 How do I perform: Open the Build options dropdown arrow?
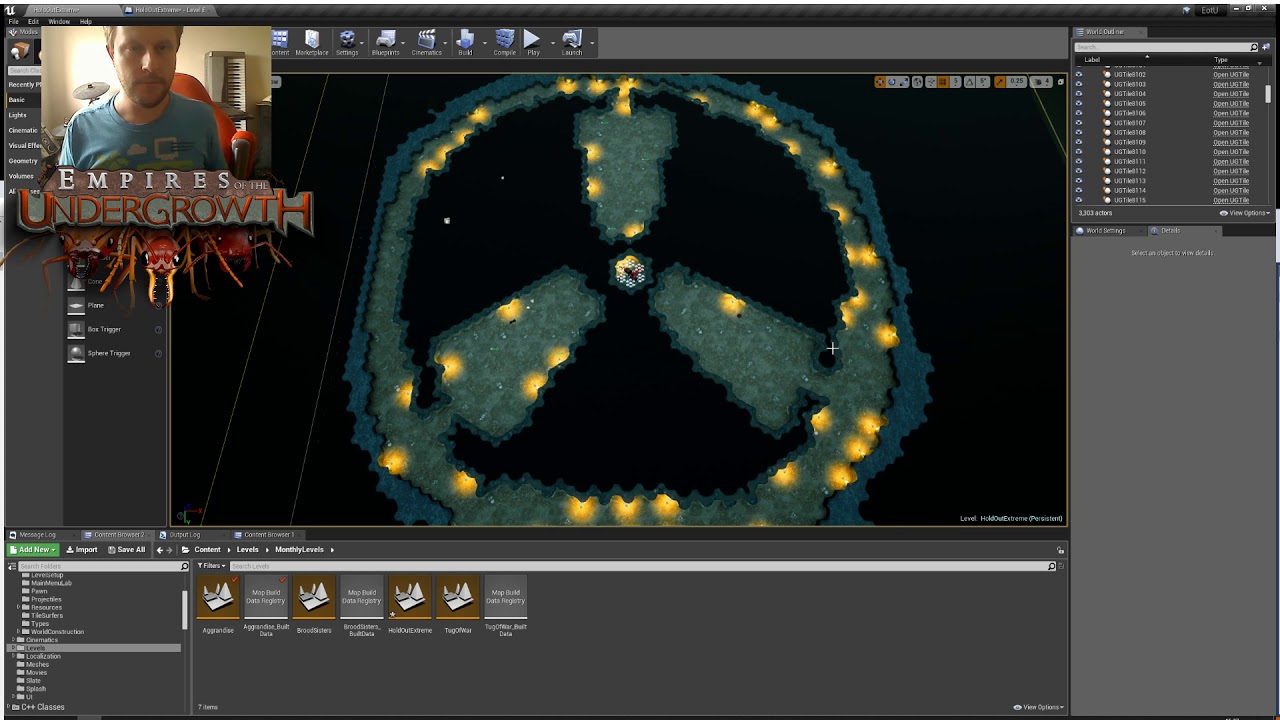(485, 42)
